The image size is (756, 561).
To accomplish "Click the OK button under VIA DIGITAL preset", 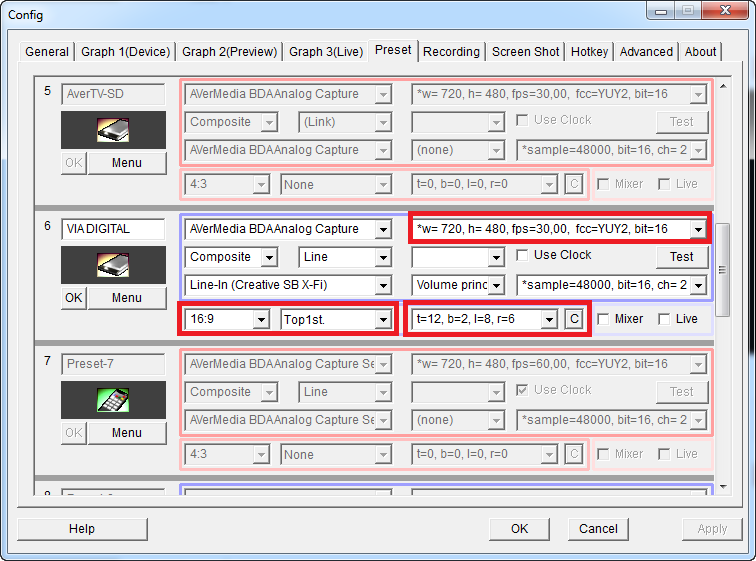I will pos(74,298).
